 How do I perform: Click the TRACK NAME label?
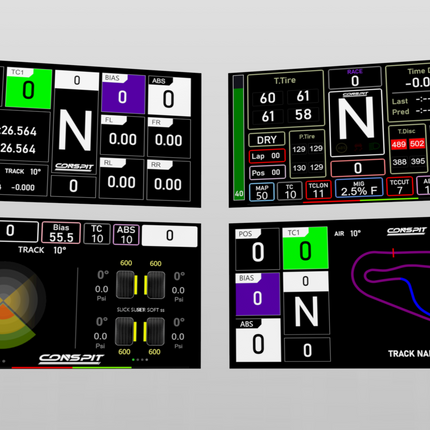click(x=409, y=354)
